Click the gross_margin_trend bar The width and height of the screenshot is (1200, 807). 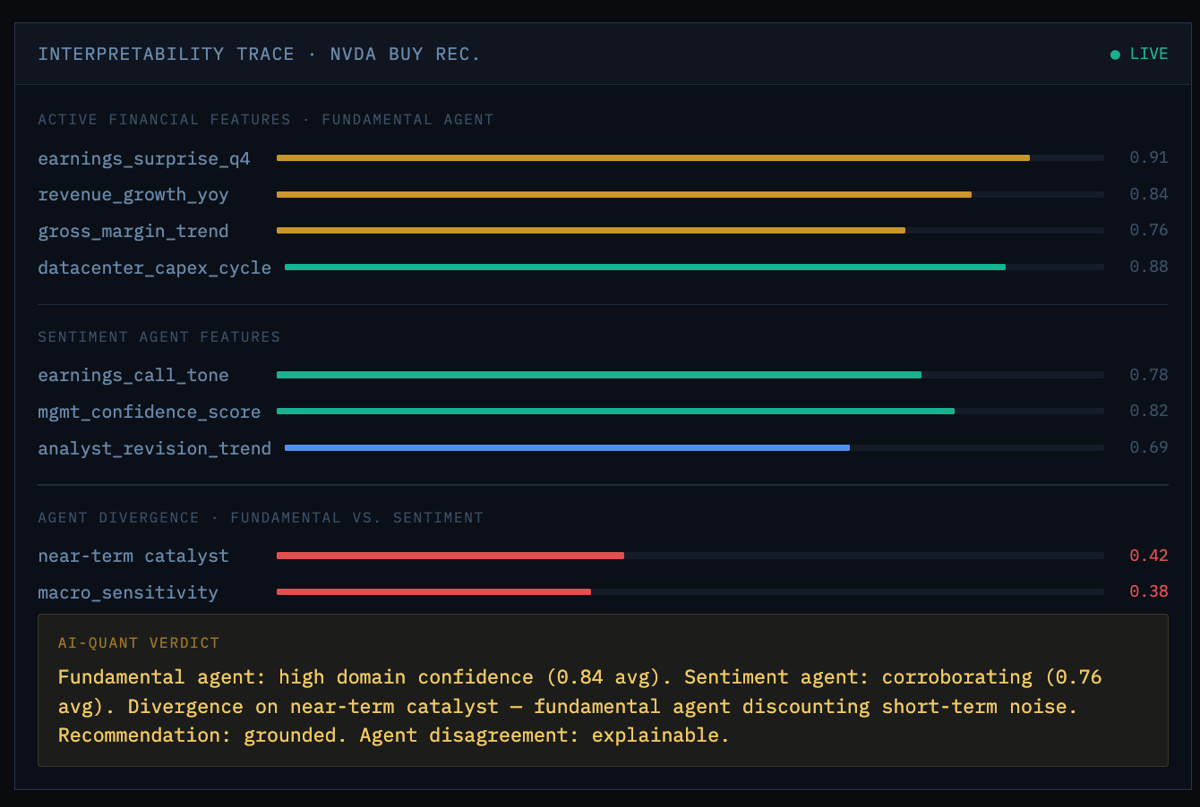(591, 231)
